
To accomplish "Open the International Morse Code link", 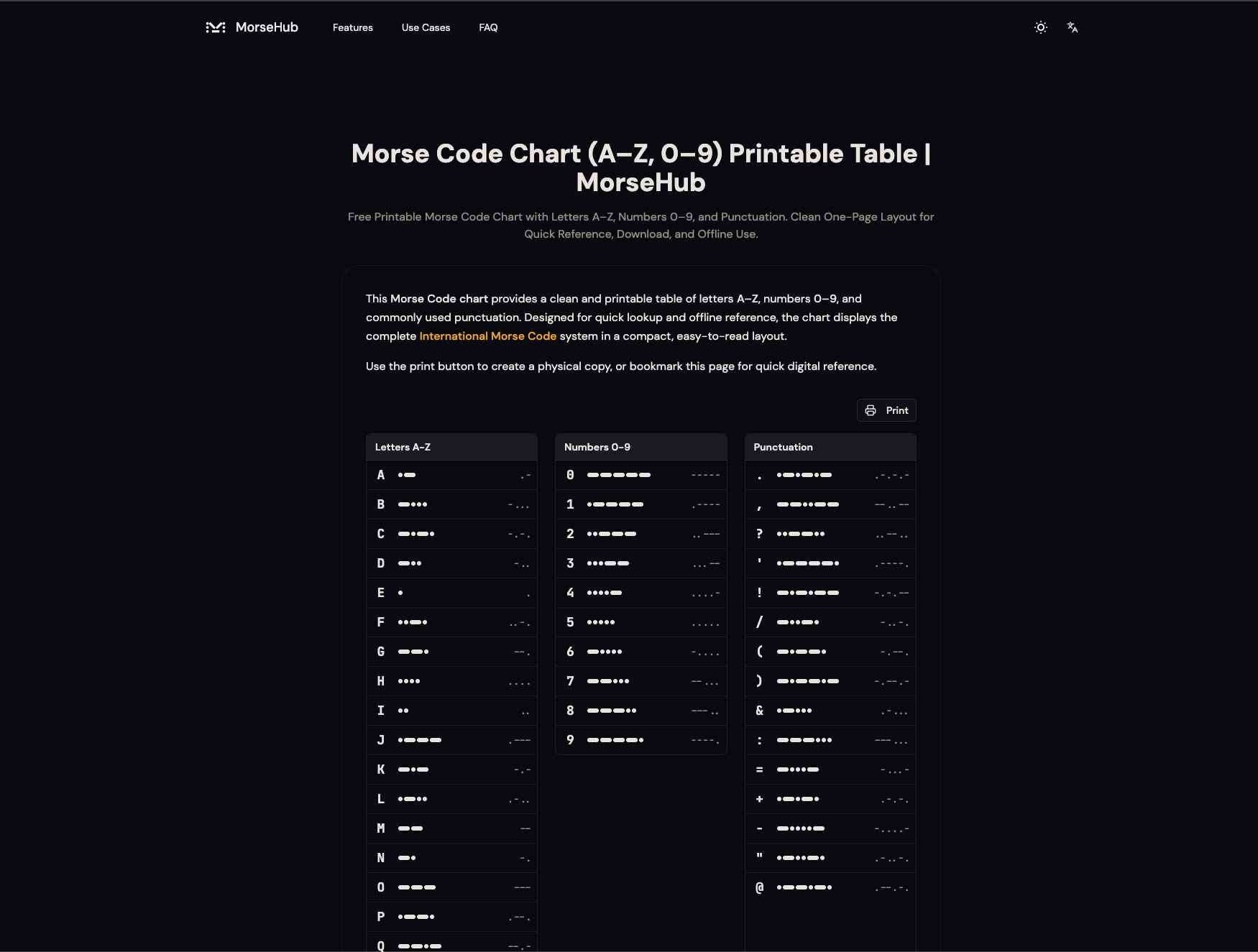I will [x=487, y=336].
